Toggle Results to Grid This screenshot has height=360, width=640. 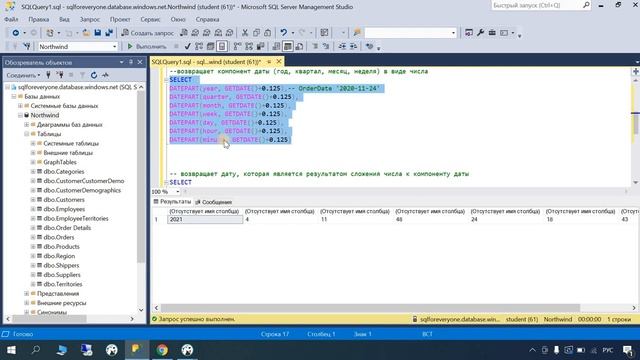point(288,47)
